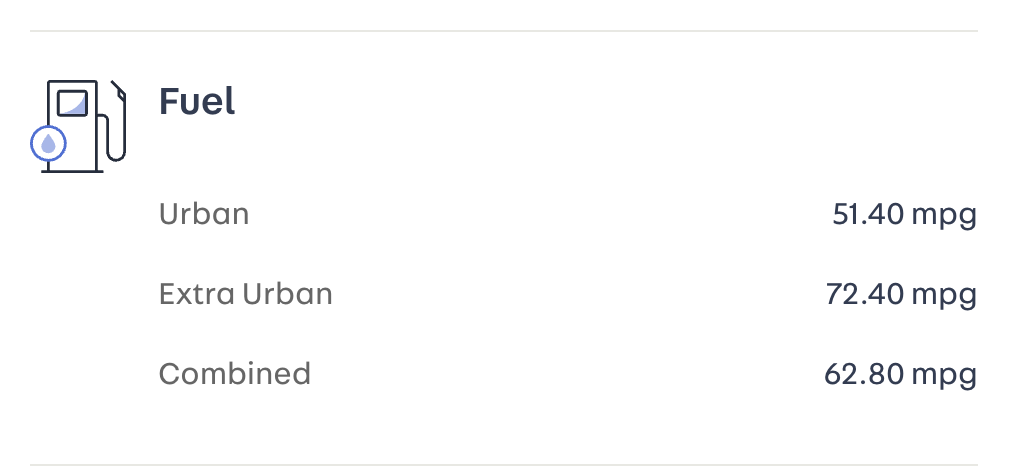Click the divider line below the Combined row
Image resolution: width=1022 pixels, height=476 pixels.
point(504,465)
